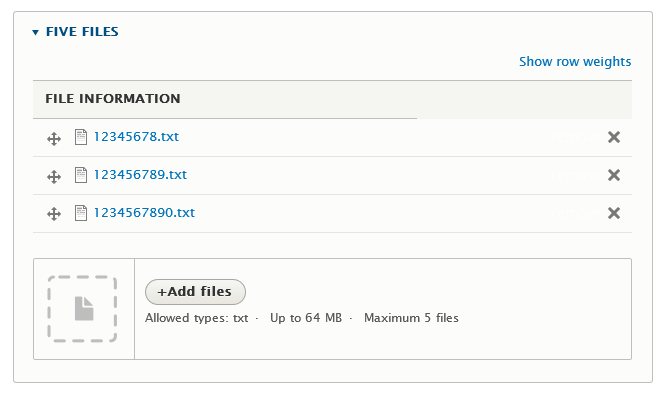
Task: Open the 1234567890.txt file link
Action: click(x=144, y=213)
